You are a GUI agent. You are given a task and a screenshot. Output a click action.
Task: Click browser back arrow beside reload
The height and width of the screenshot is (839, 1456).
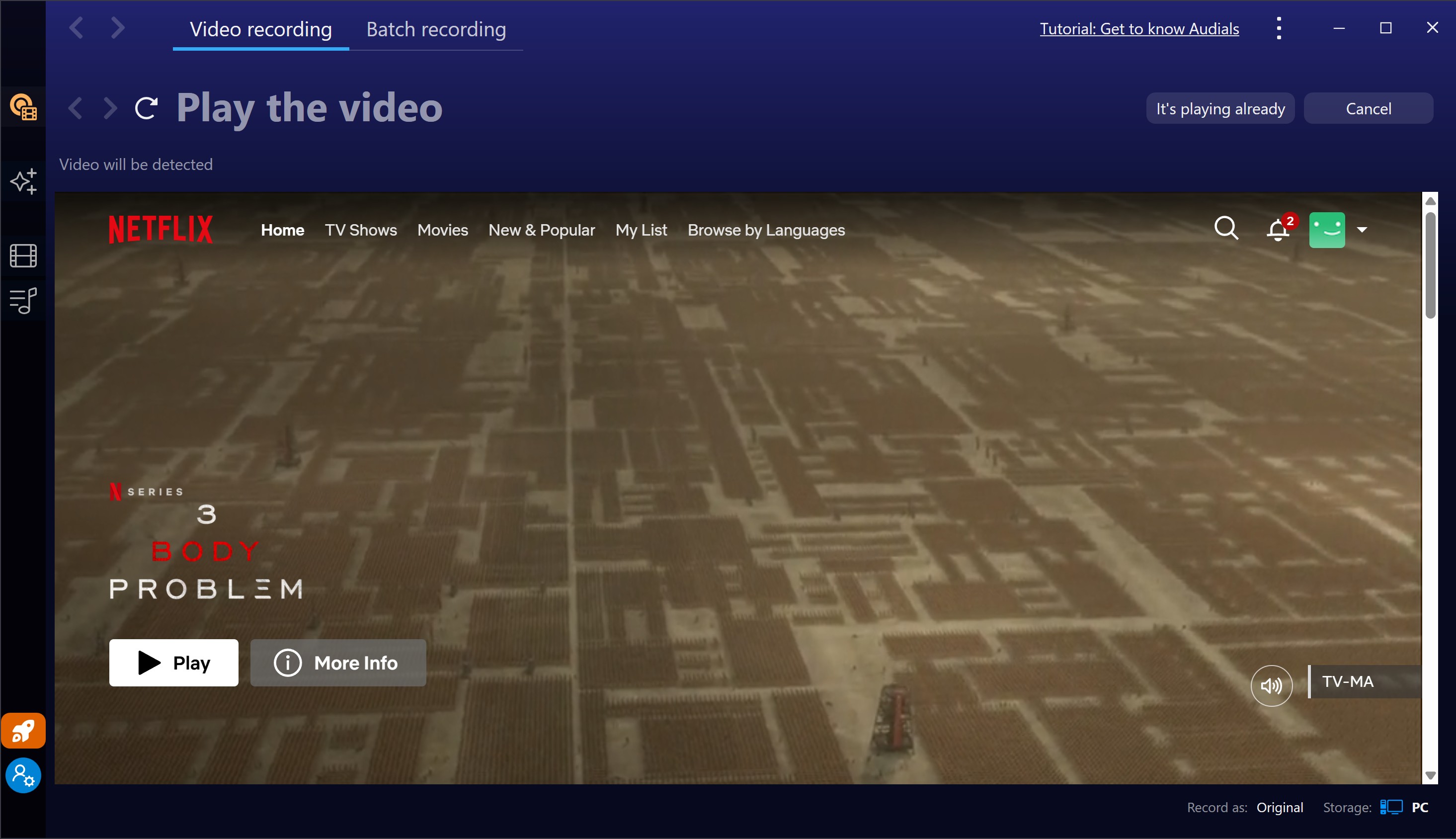click(76, 108)
